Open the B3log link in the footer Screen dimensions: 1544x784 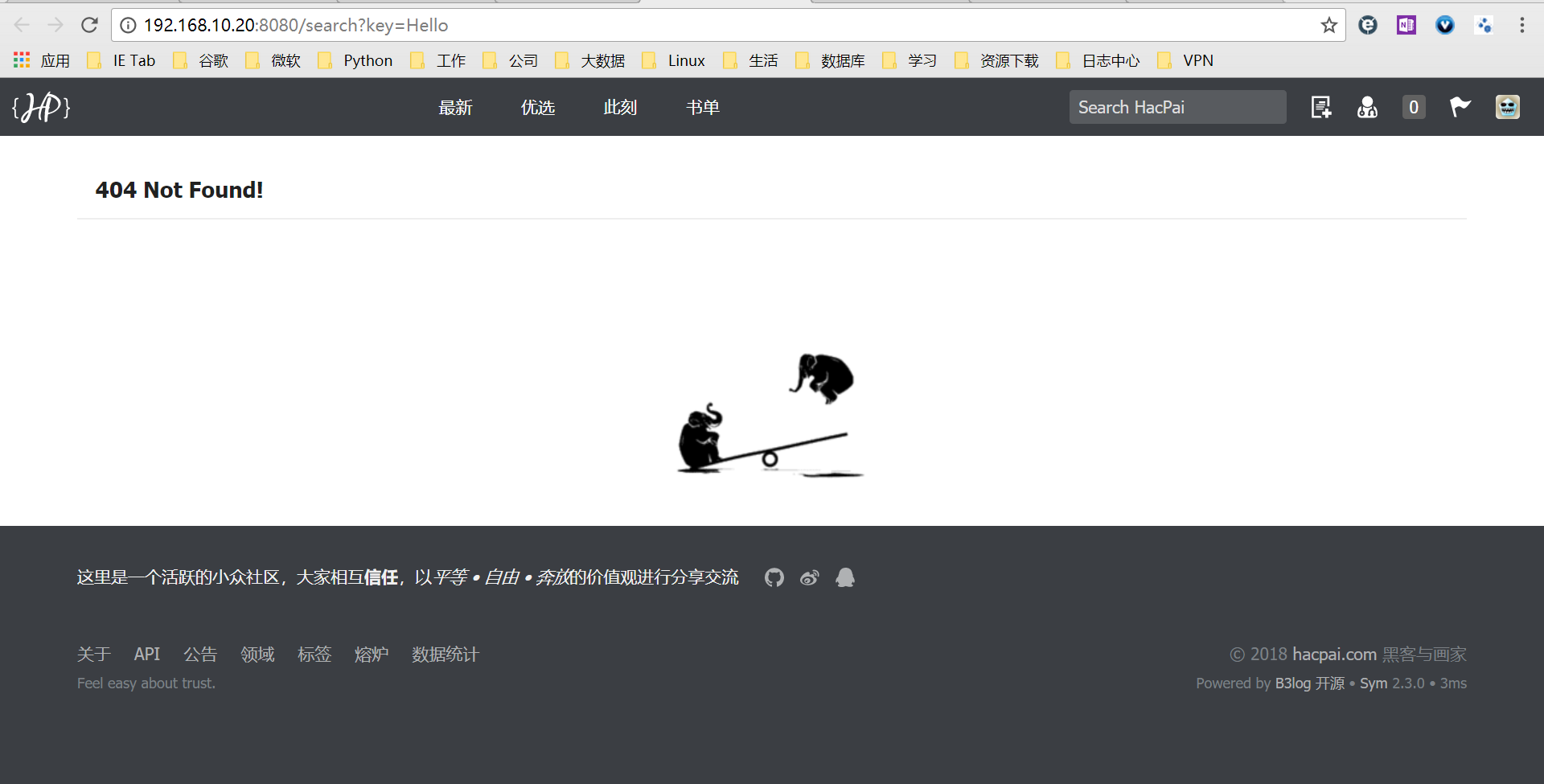pyautogui.click(x=1294, y=683)
